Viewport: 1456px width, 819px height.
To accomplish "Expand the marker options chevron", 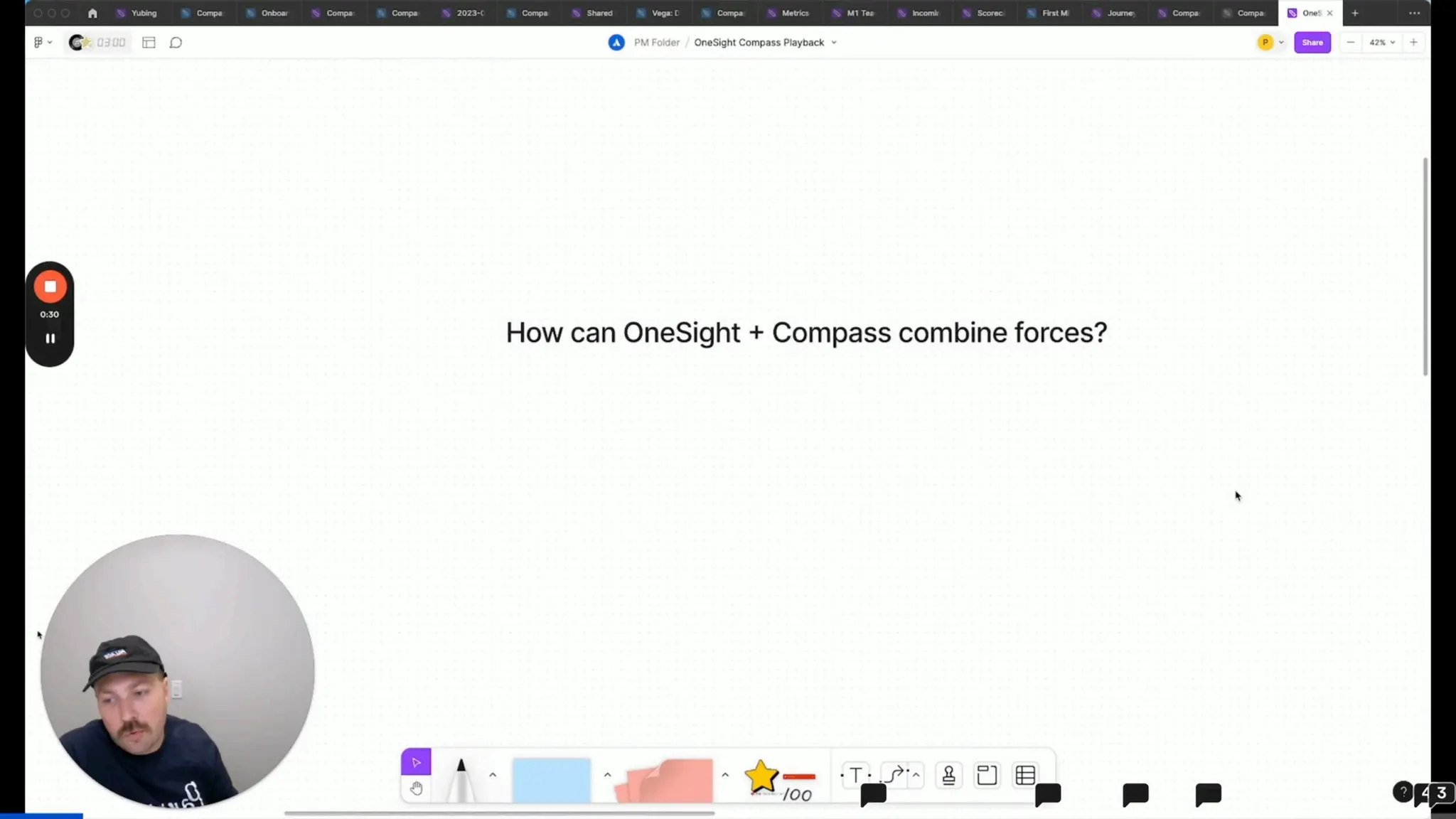I will [x=493, y=775].
